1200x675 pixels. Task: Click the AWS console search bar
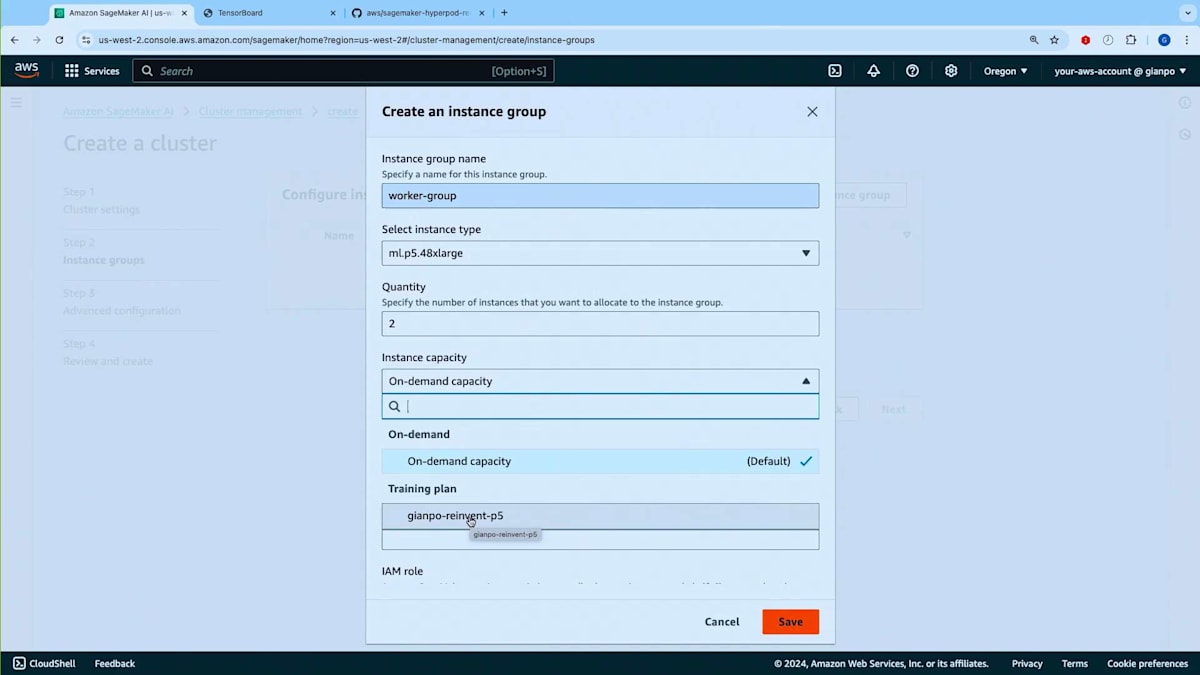pyautogui.click(x=343, y=71)
